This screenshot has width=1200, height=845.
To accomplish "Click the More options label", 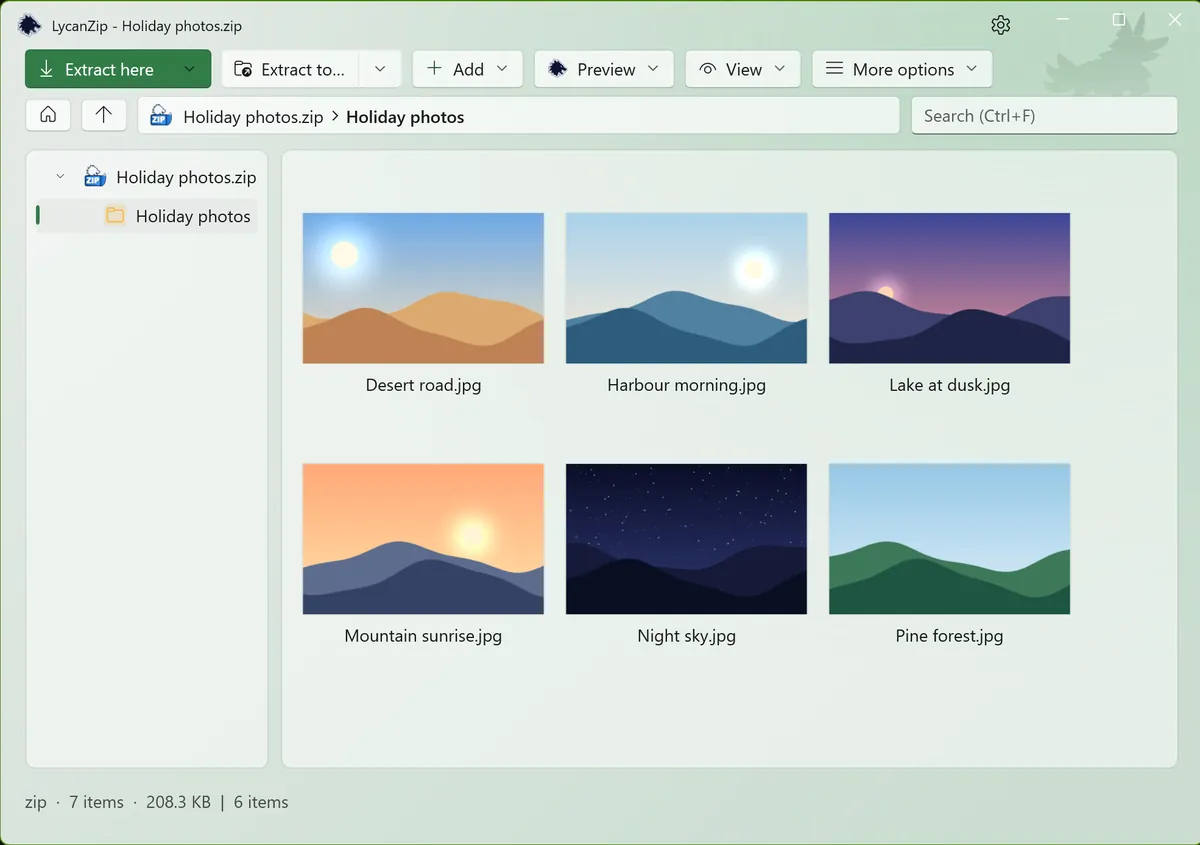I will coord(903,69).
